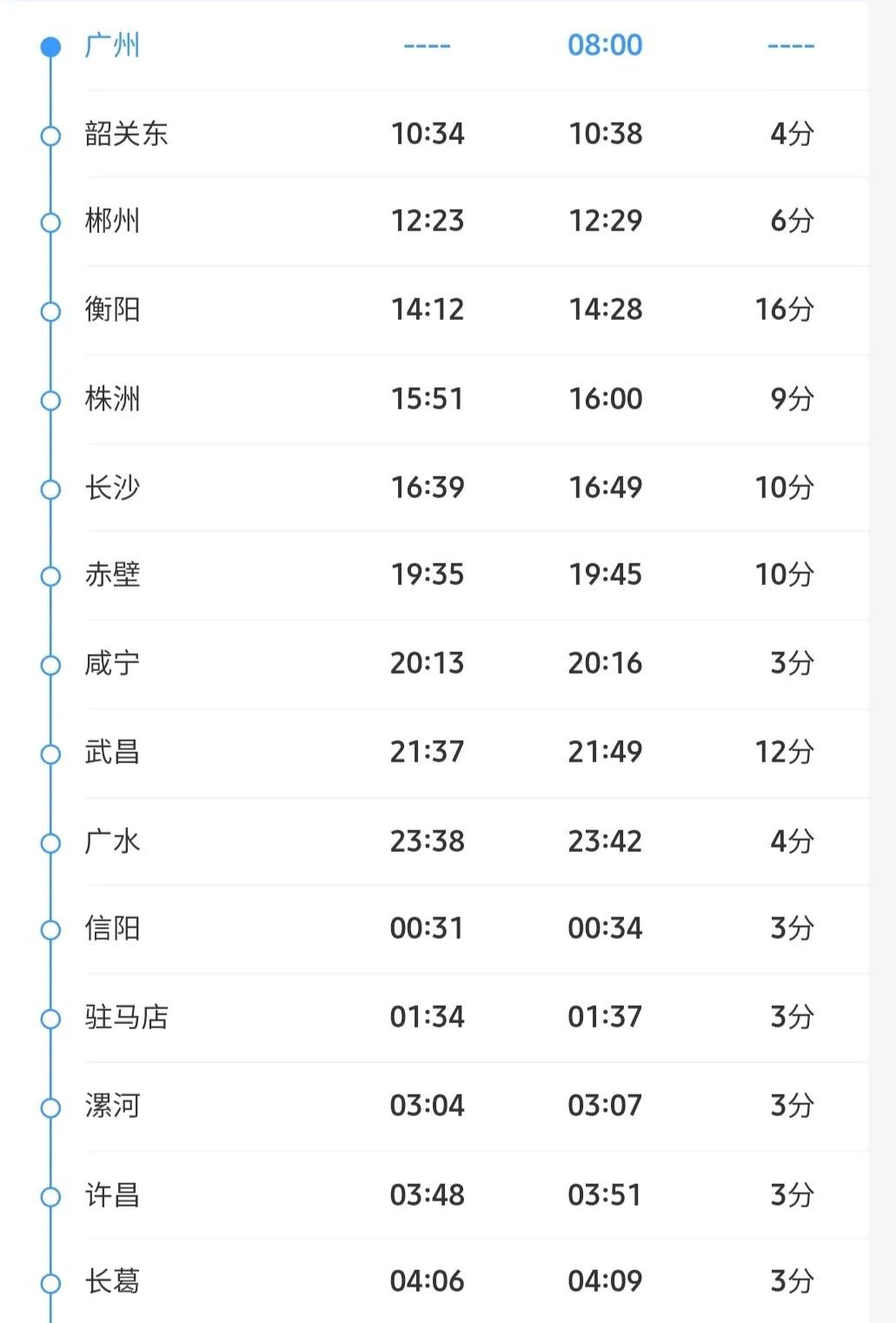The width and height of the screenshot is (896, 1323).
Task: Select the 韶关东 station circle marker
Action: [x=51, y=136]
